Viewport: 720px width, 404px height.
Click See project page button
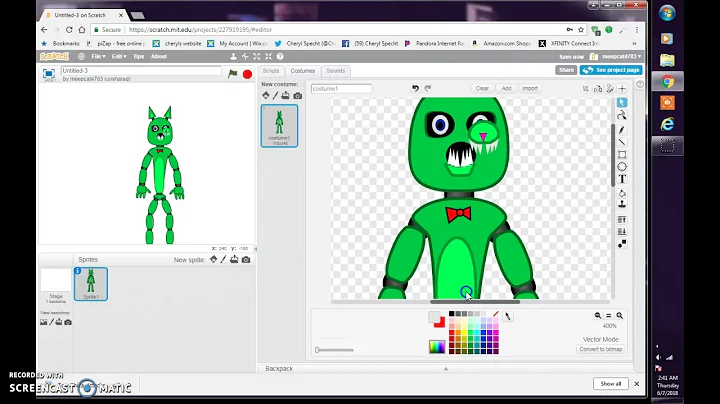click(x=611, y=70)
